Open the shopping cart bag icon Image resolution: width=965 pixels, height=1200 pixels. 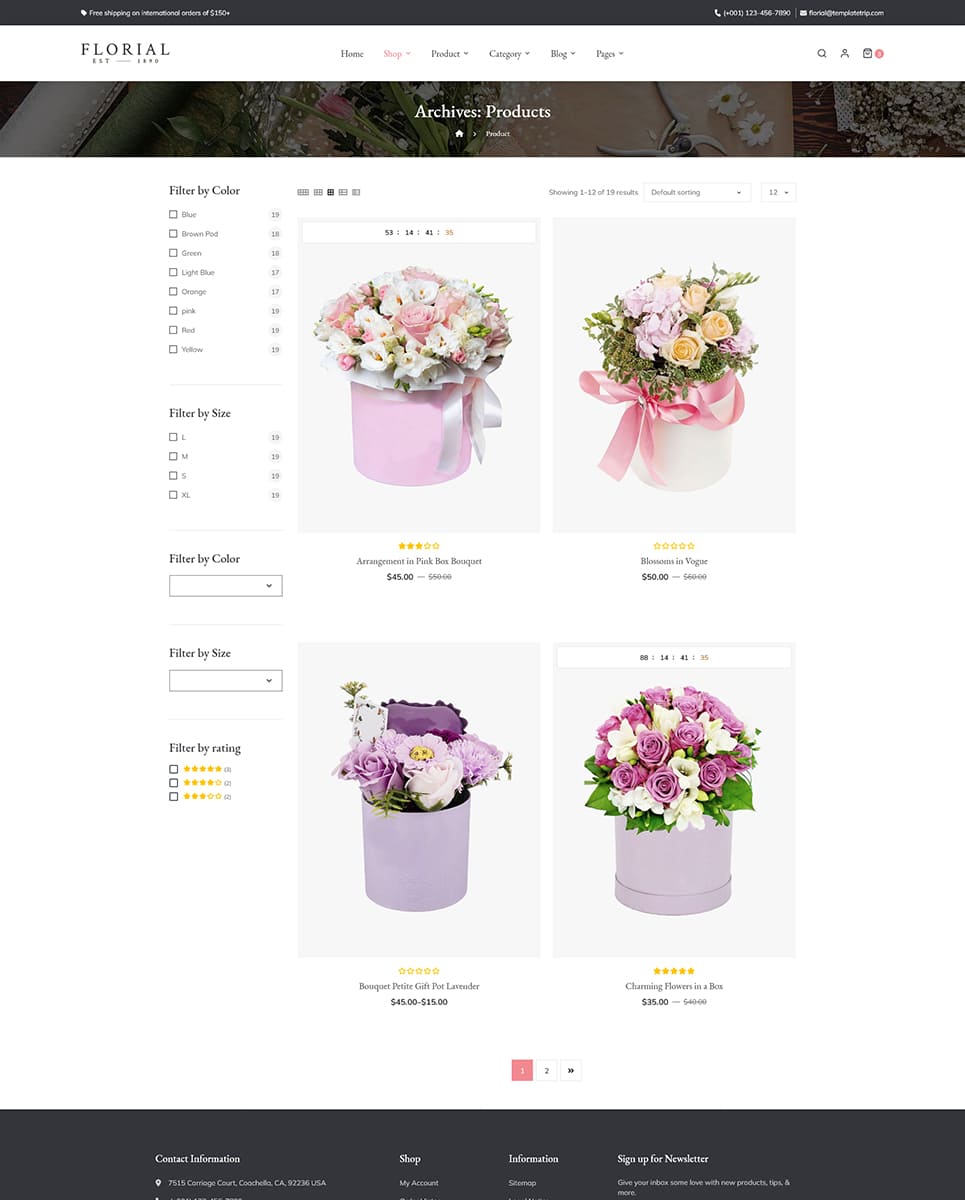(x=867, y=54)
